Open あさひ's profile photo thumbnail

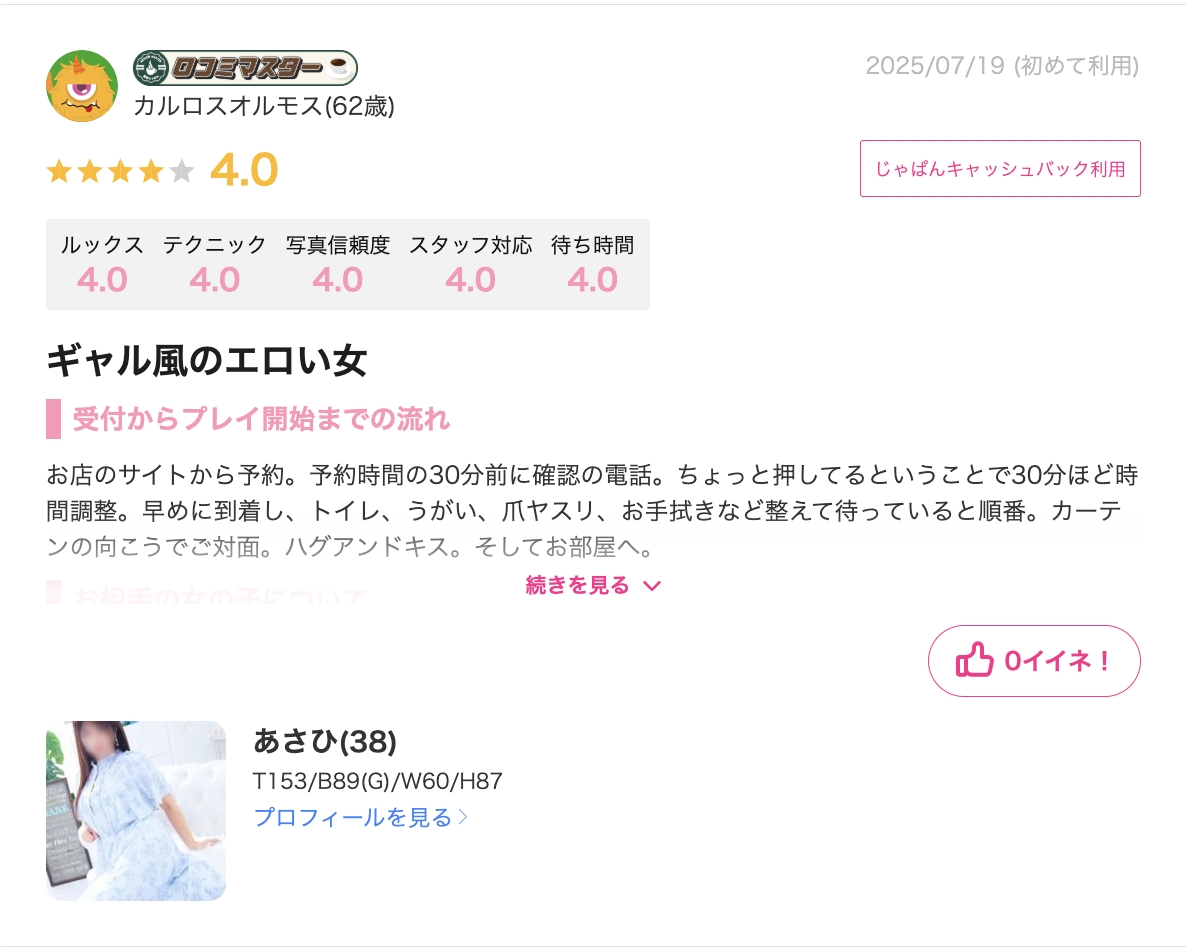click(136, 811)
